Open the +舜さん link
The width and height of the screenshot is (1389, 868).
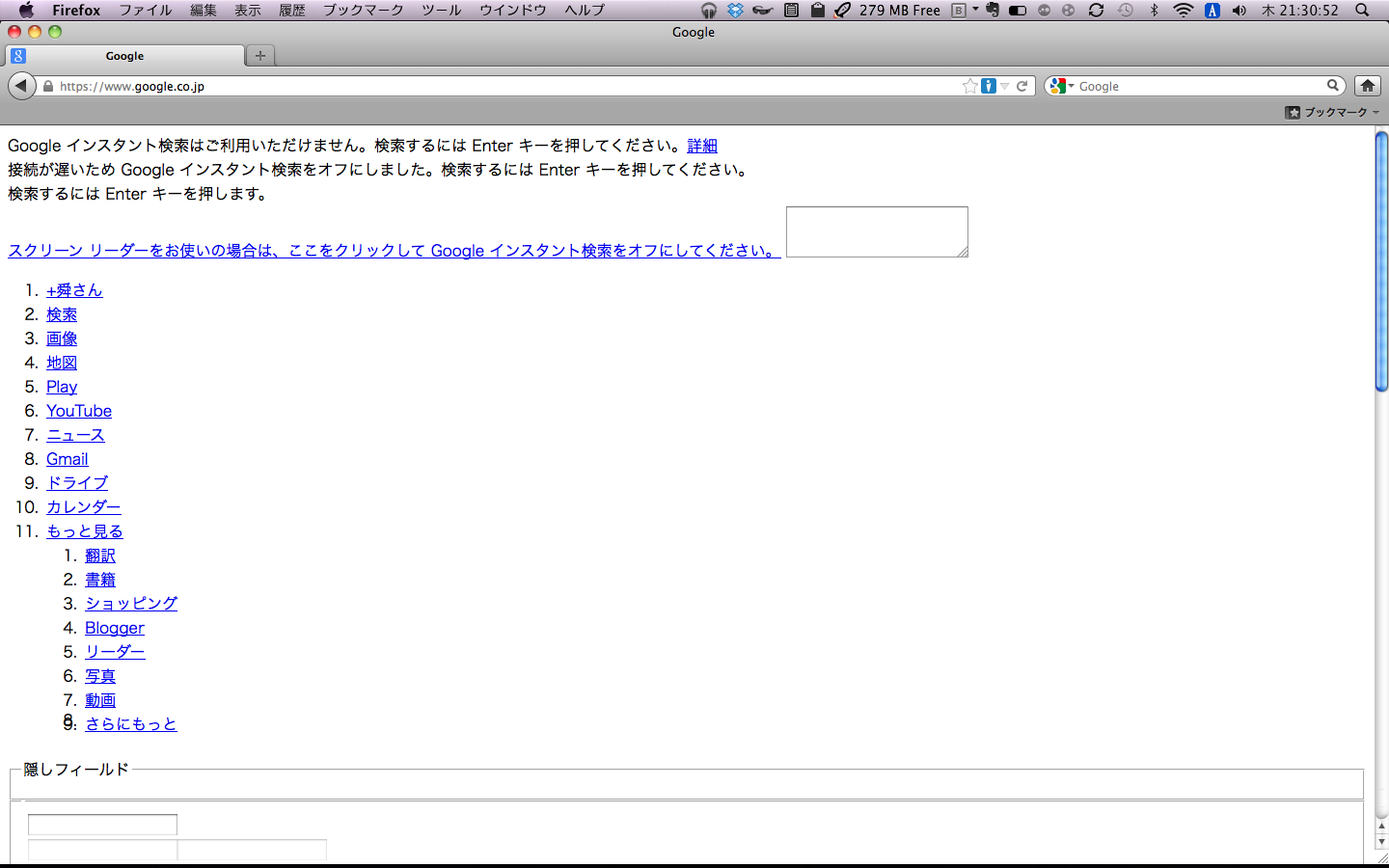[x=74, y=290]
